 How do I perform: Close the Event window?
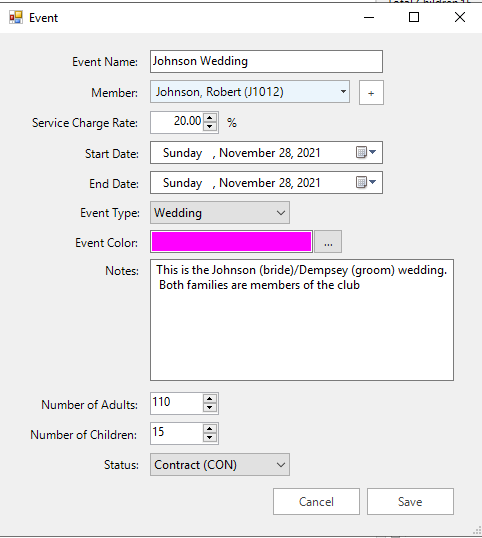tap(460, 17)
